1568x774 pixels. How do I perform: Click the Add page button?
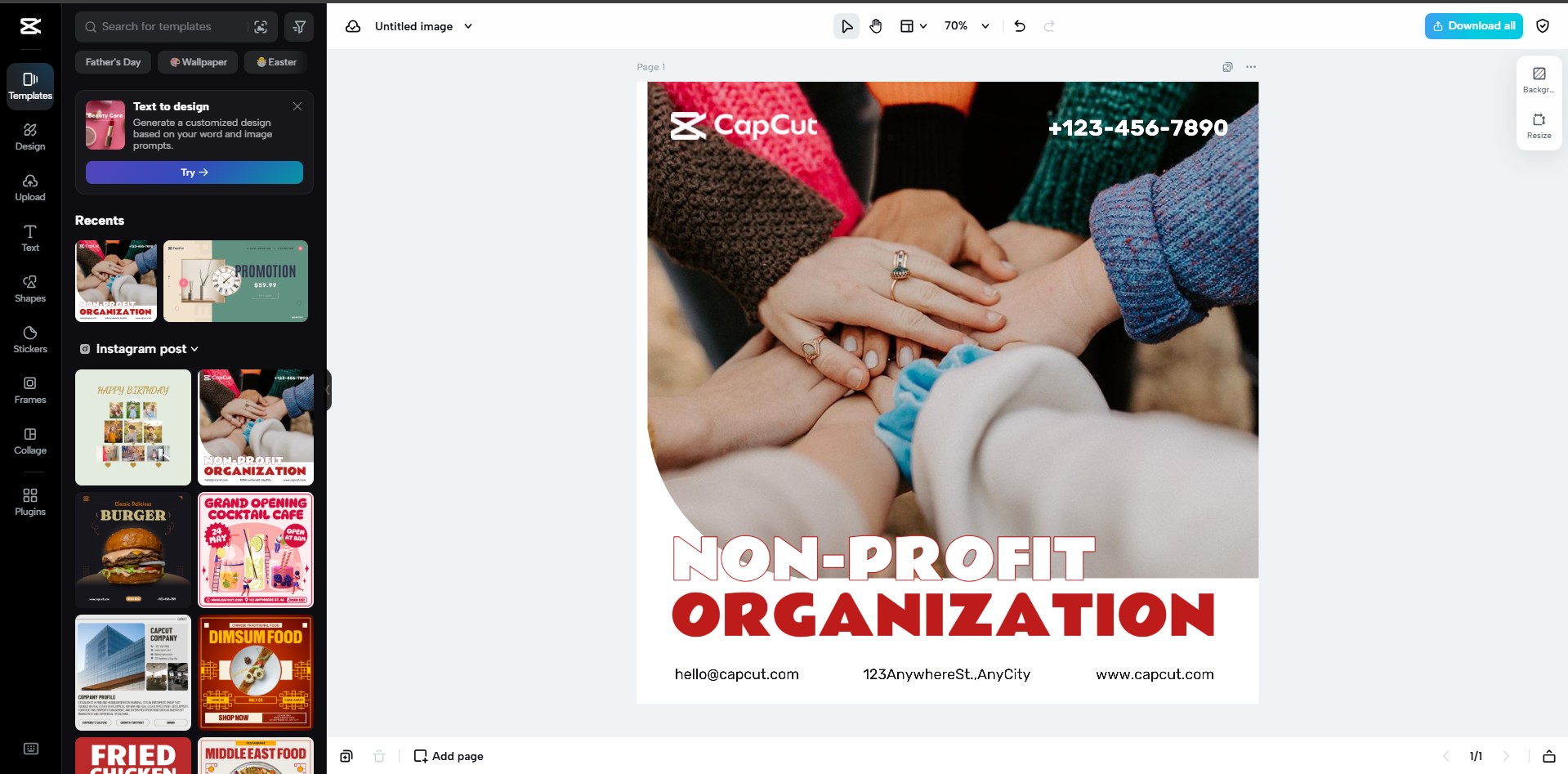click(x=449, y=756)
